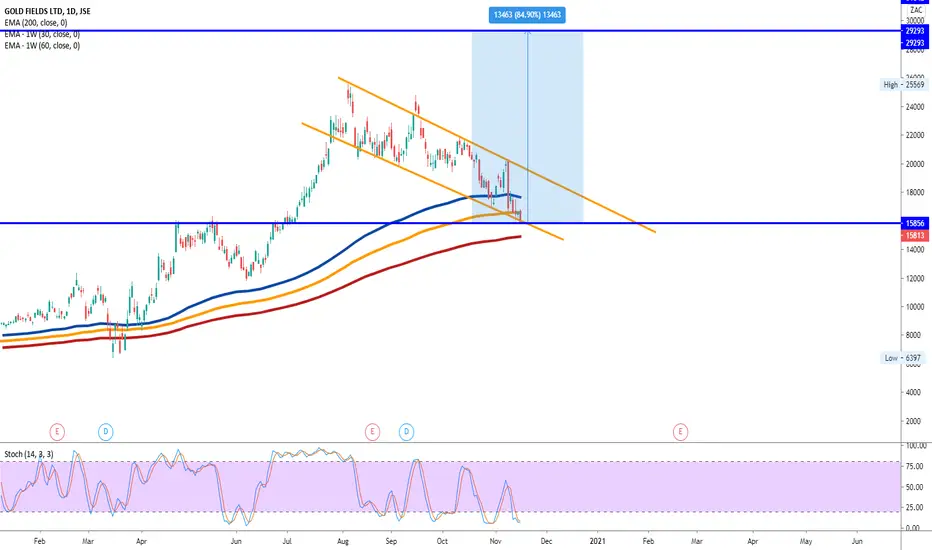Click the 25.00 stochastic axis label
This screenshot has height=550, width=932.
coord(915,508)
